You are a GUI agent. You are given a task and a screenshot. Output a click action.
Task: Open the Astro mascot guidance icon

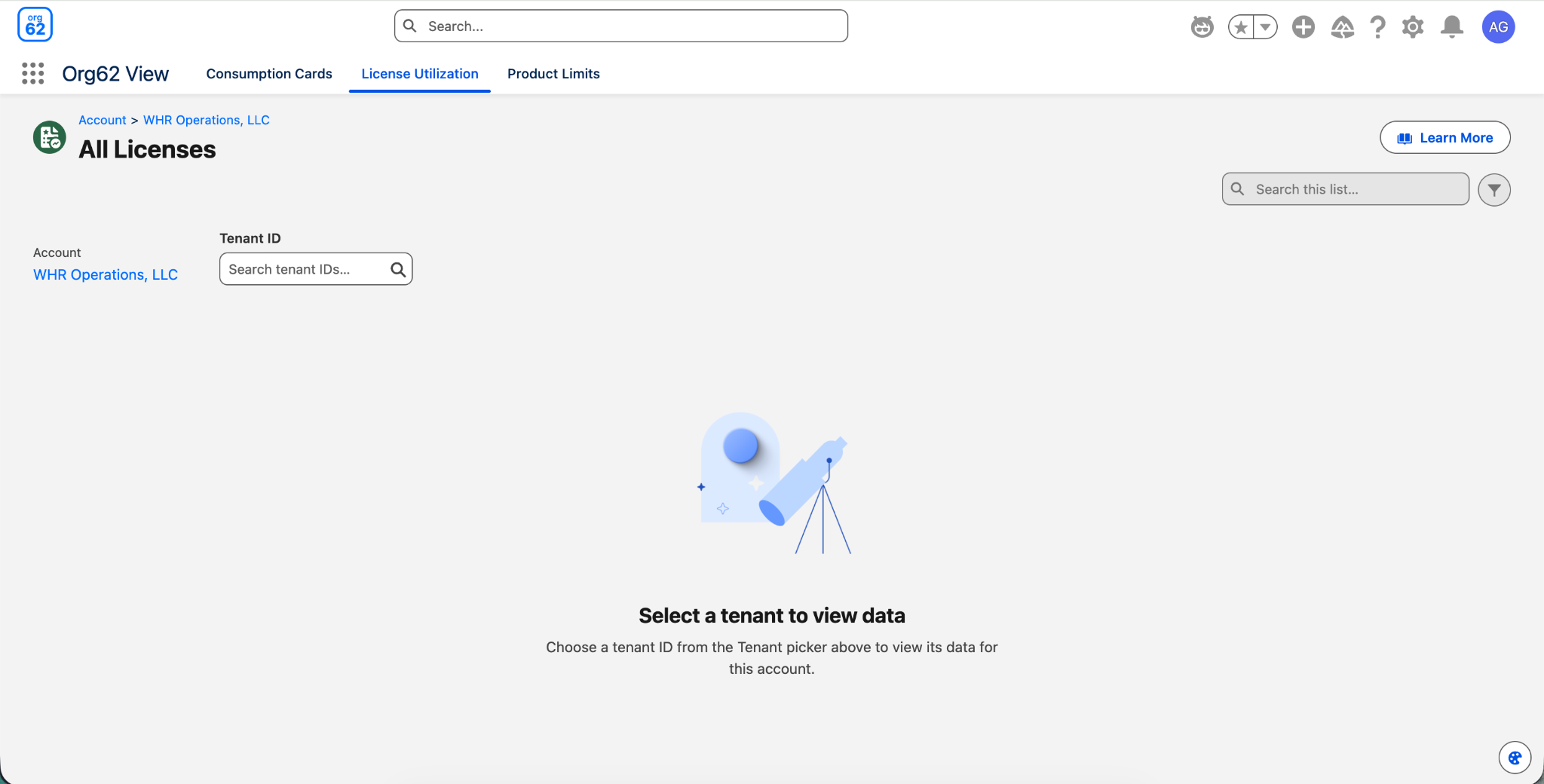[1202, 27]
